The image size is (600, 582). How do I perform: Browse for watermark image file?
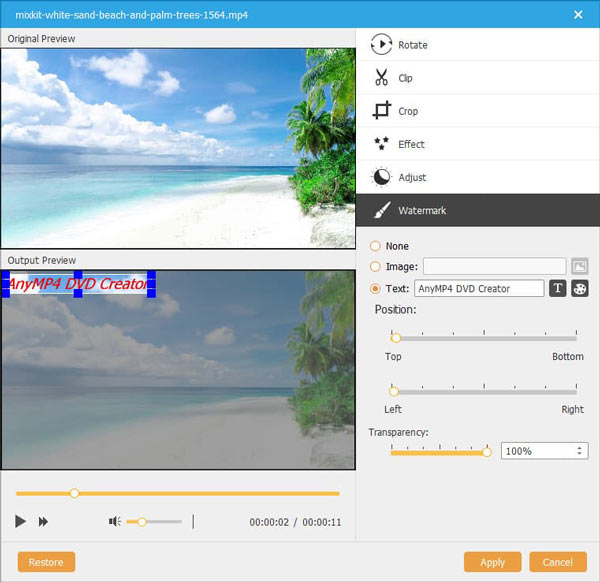tap(580, 266)
